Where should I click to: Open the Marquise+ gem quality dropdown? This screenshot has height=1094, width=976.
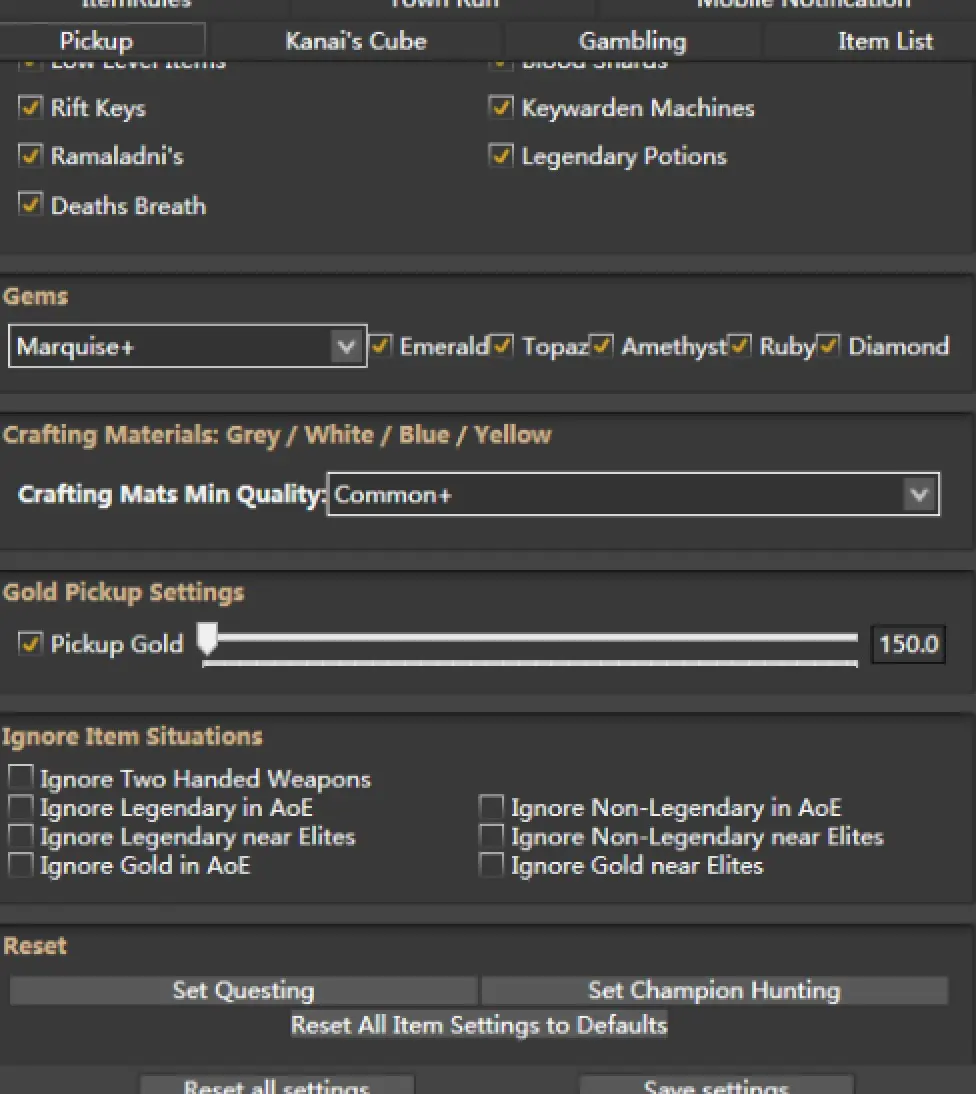187,347
